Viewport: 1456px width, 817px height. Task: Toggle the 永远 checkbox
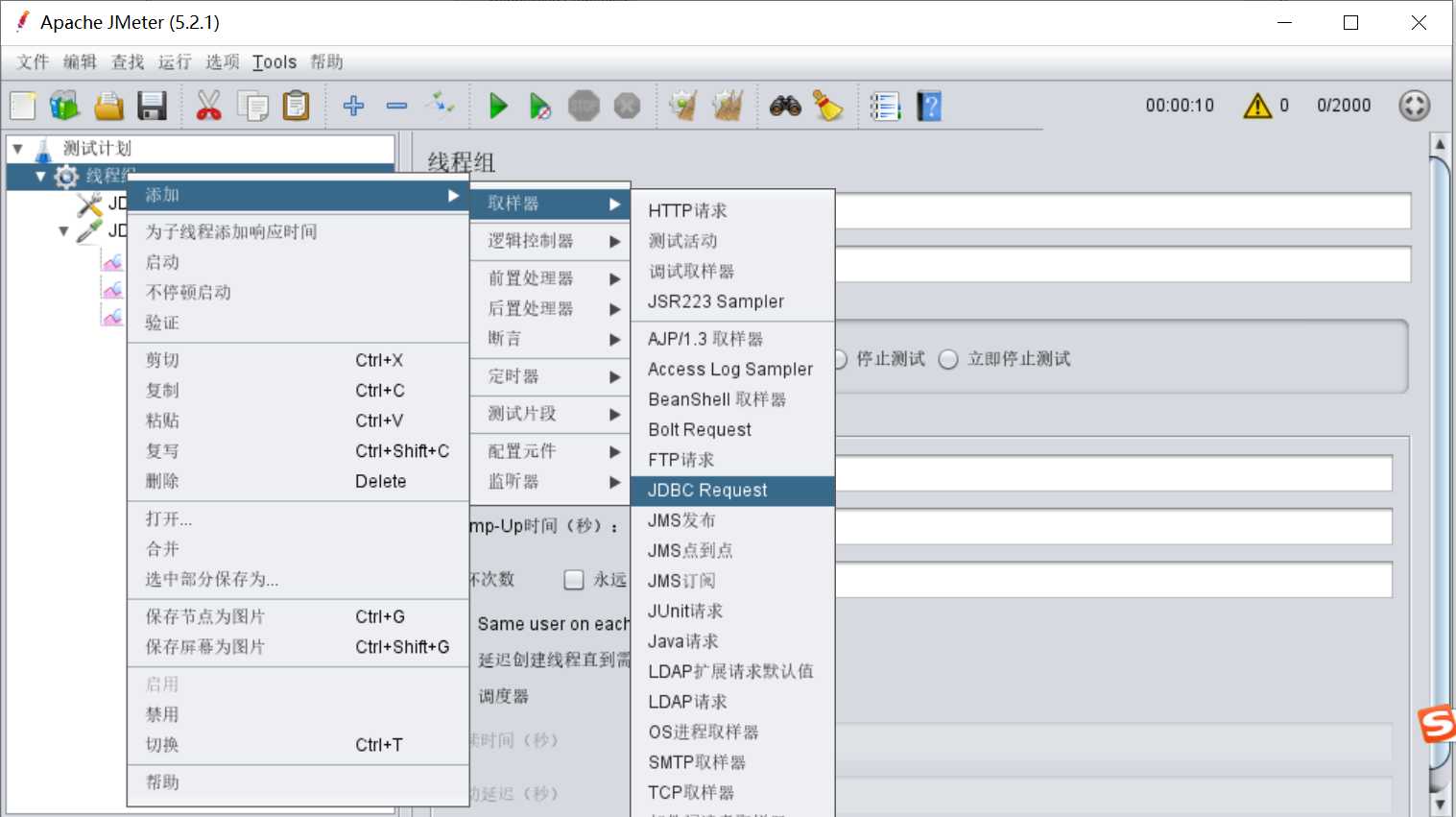(x=574, y=580)
